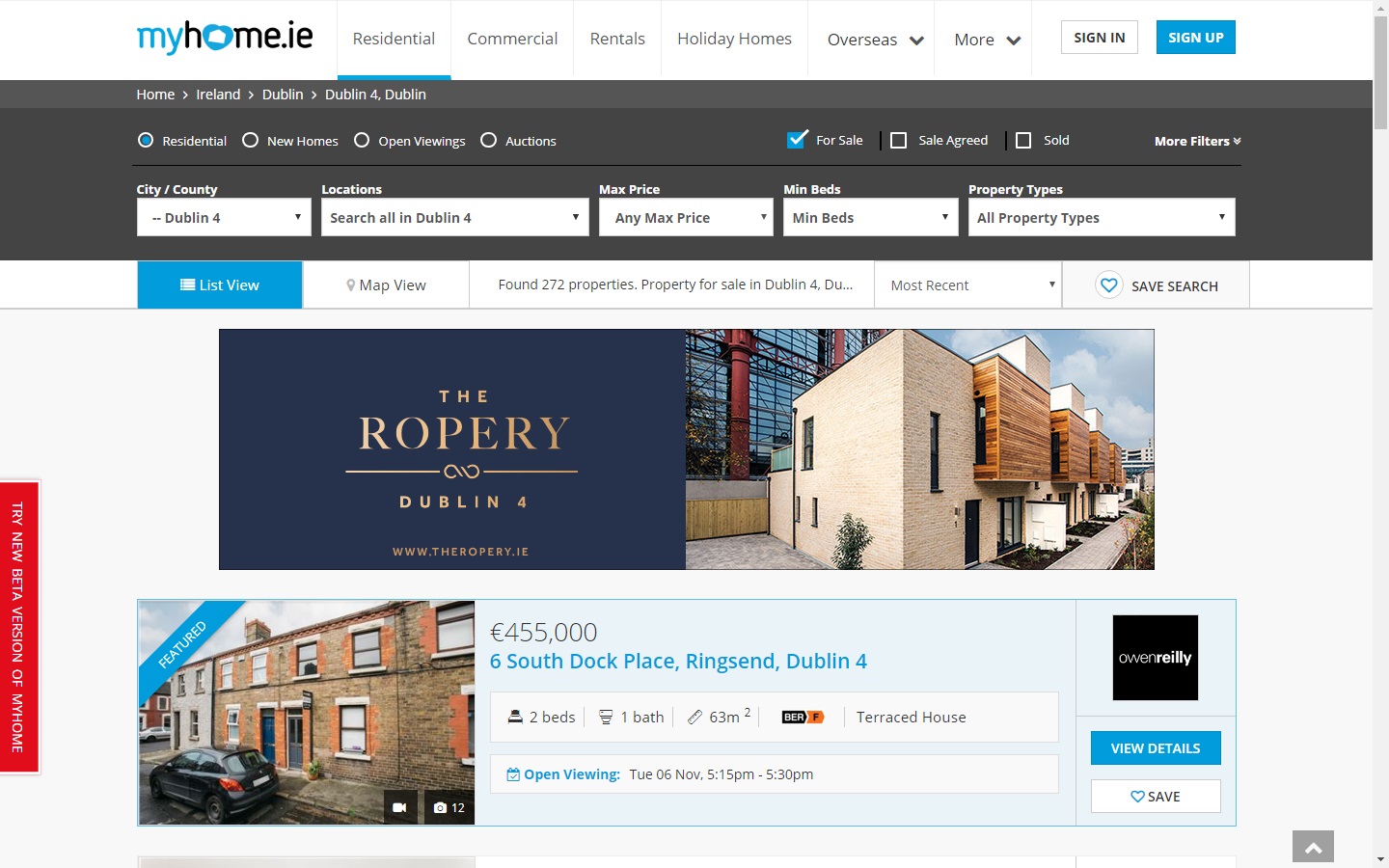This screenshot has height=868, width=1389.
Task: Click the Terraced House text
Action: 912,718
